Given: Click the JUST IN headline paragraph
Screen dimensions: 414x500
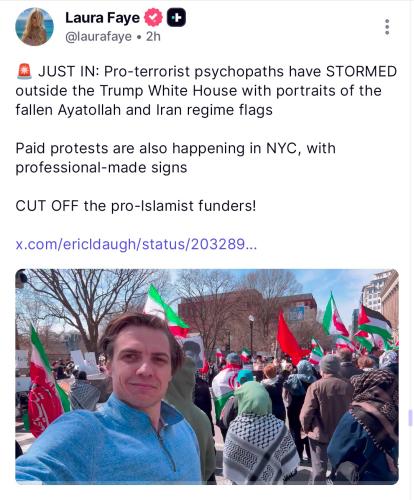Looking at the screenshot, I should point(206,91).
